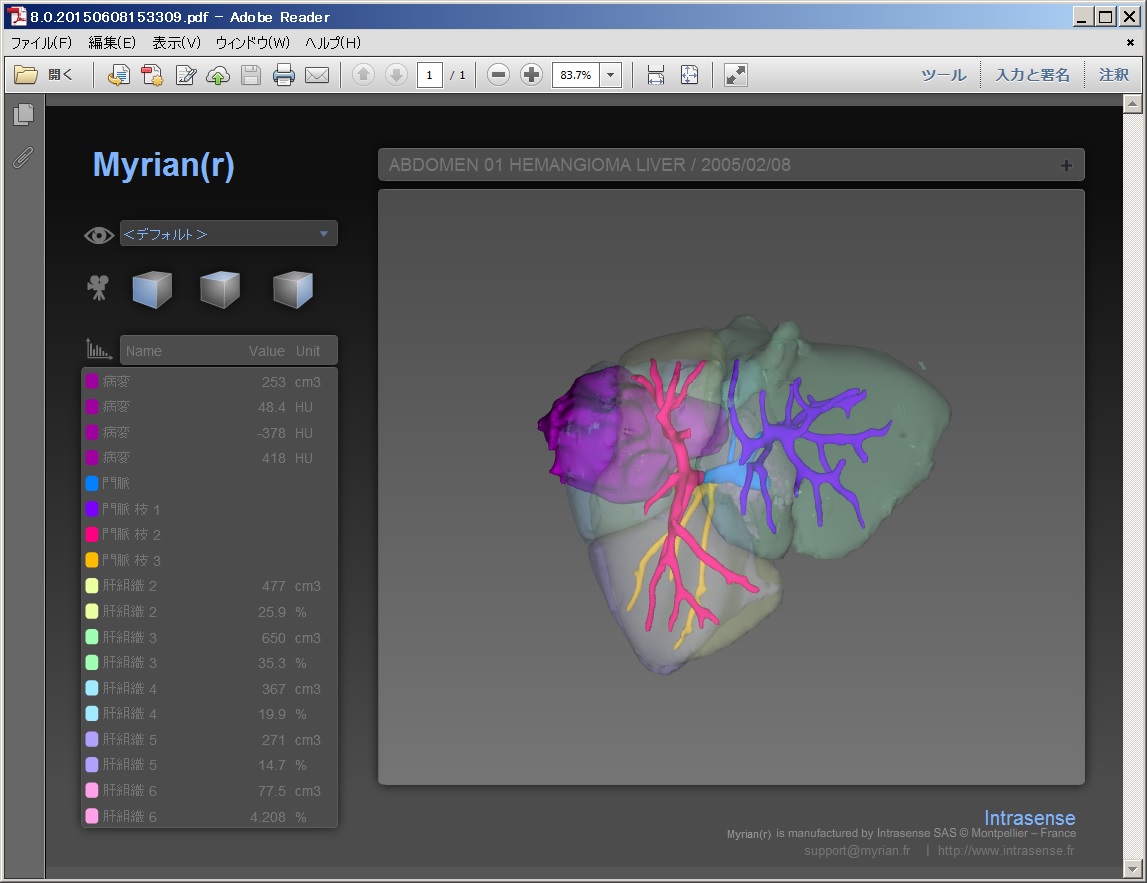Open the http://www.intrasense.fr link

(1005, 851)
